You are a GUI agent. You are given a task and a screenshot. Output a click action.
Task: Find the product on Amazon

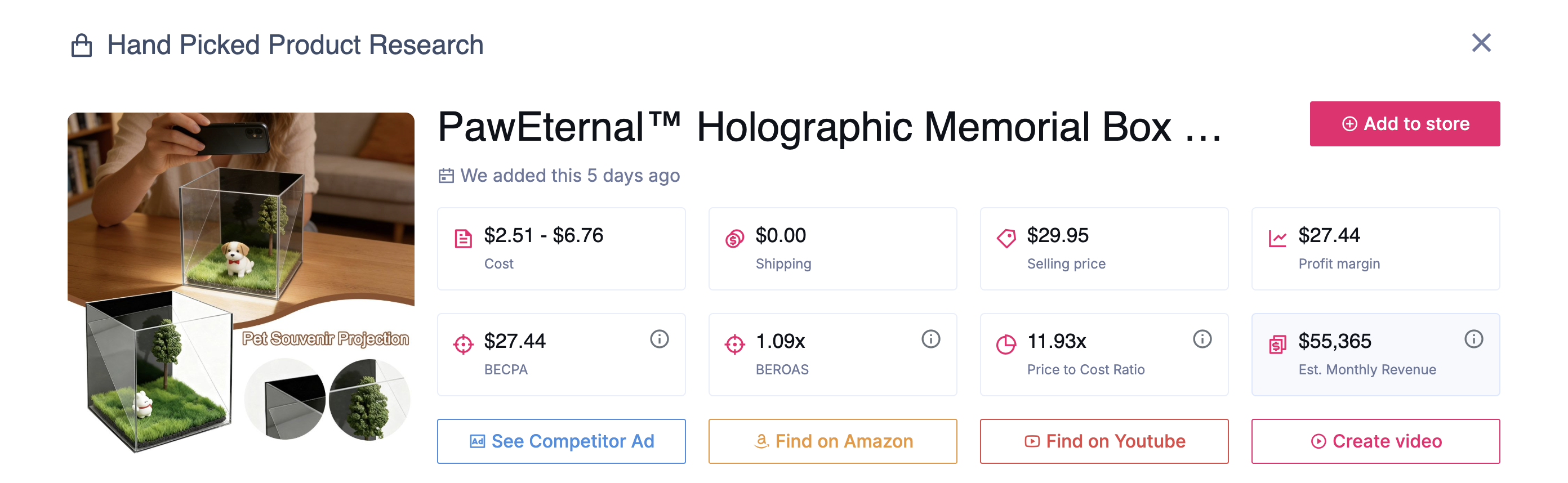832,441
